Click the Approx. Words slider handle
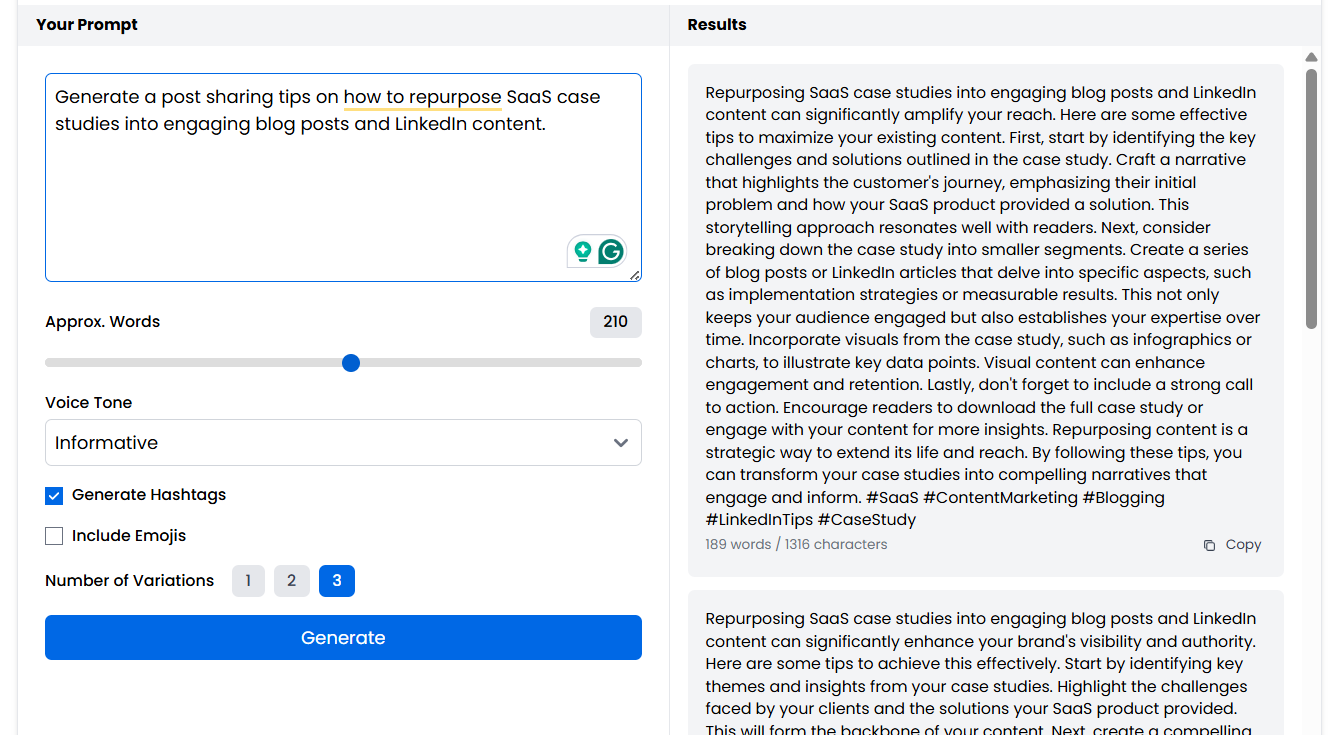The width and height of the screenshot is (1336, 735). (x=351, y=363)
